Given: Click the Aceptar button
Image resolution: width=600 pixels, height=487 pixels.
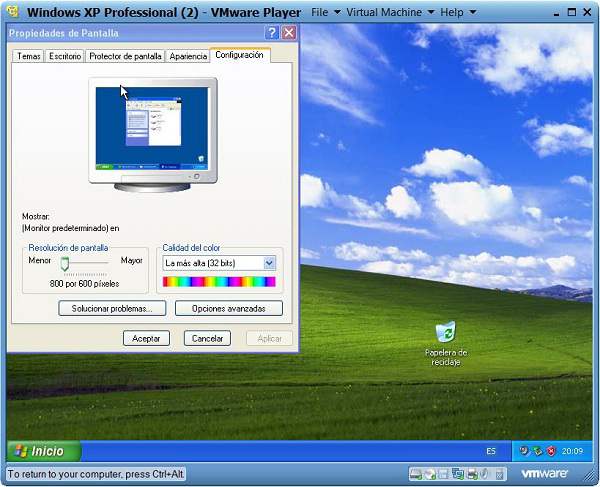Looking at the screenshot, I should (x=146, y=338).
